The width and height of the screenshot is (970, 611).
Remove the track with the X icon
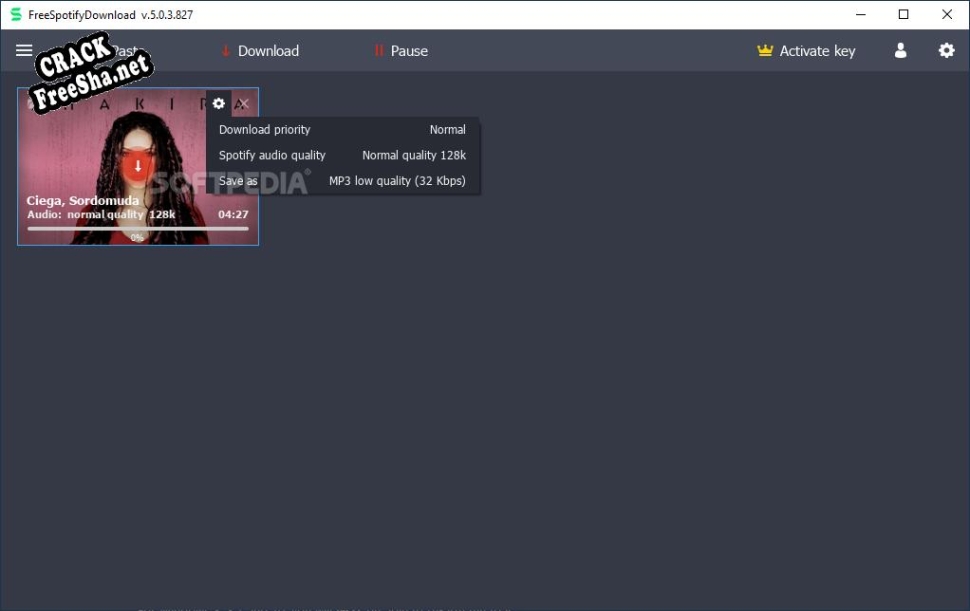(x=243, y=103)
